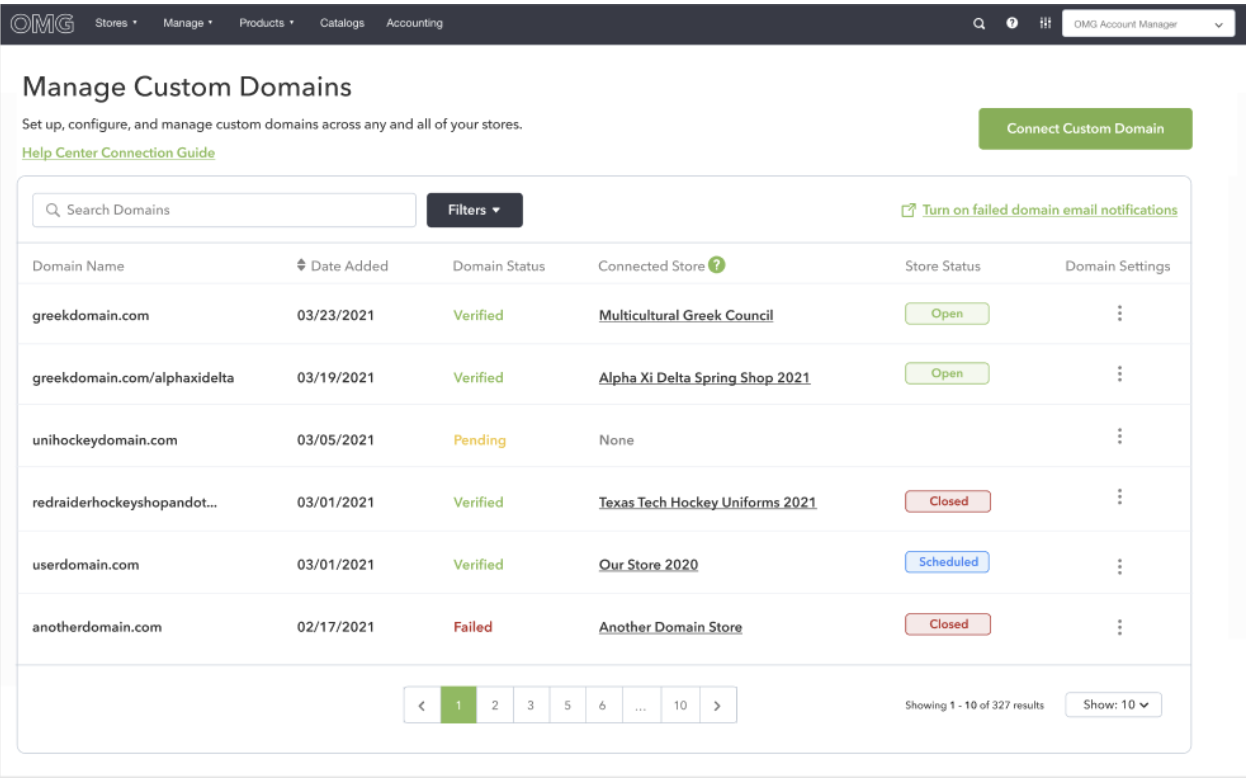1246x780 pixels.
Task: Click the Search Domains field
Action: pyautogui.click(x=224, y=210)
